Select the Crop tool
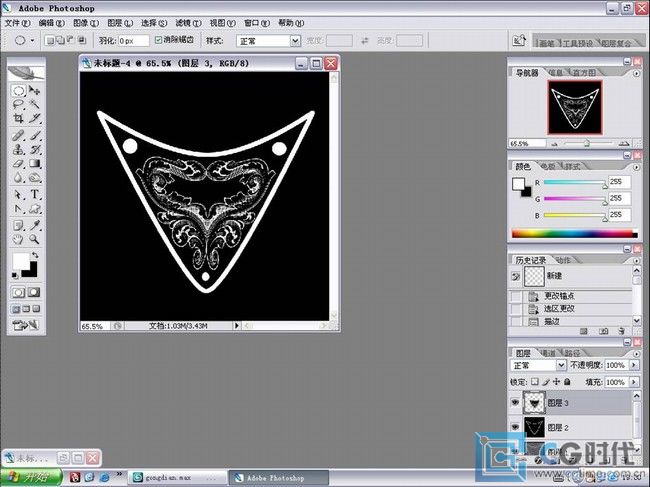The height and width of the screenshot is (487, 650). coord(18,119)
